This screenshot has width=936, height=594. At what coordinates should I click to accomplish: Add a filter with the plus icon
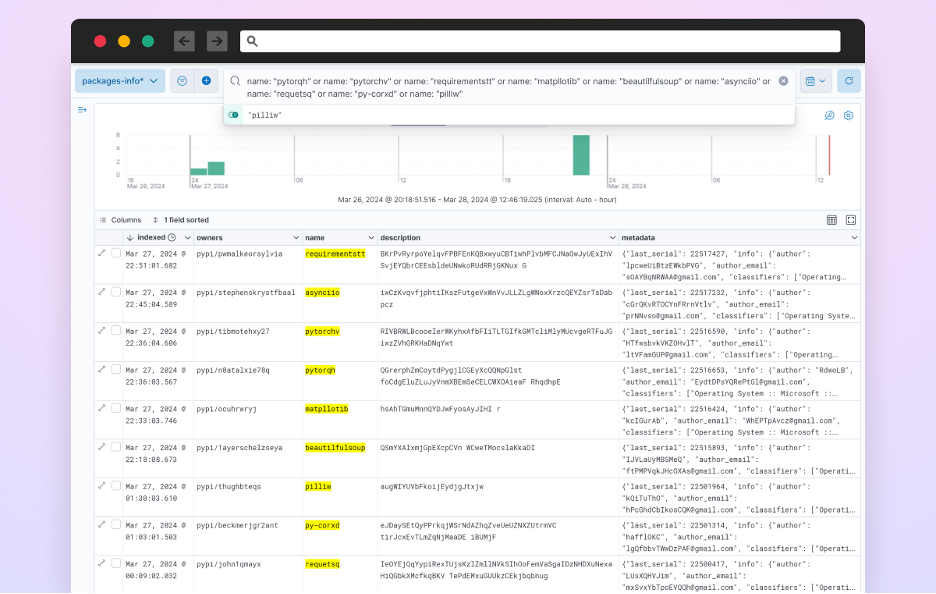(x=206, y=81)
